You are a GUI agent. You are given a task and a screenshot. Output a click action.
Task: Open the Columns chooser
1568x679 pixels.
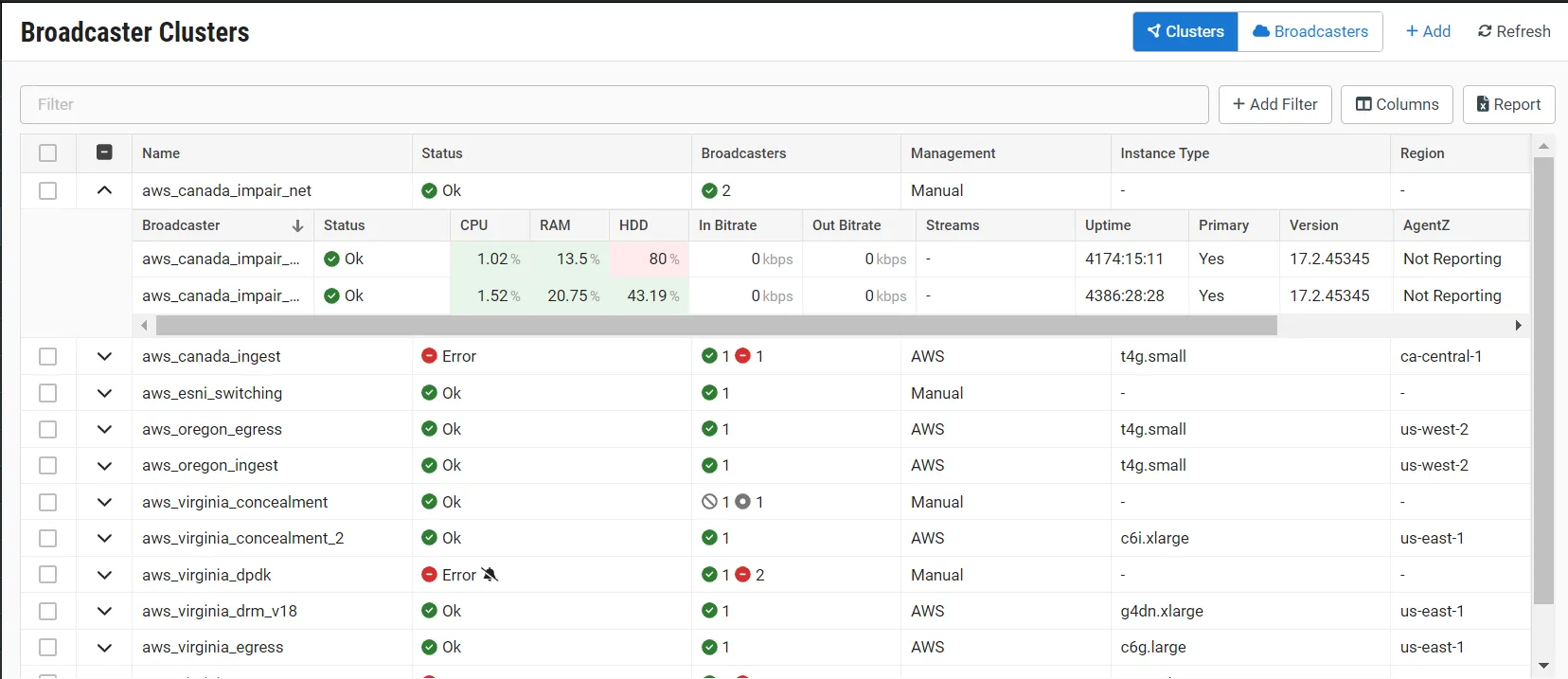click(x=1398, y=104)
